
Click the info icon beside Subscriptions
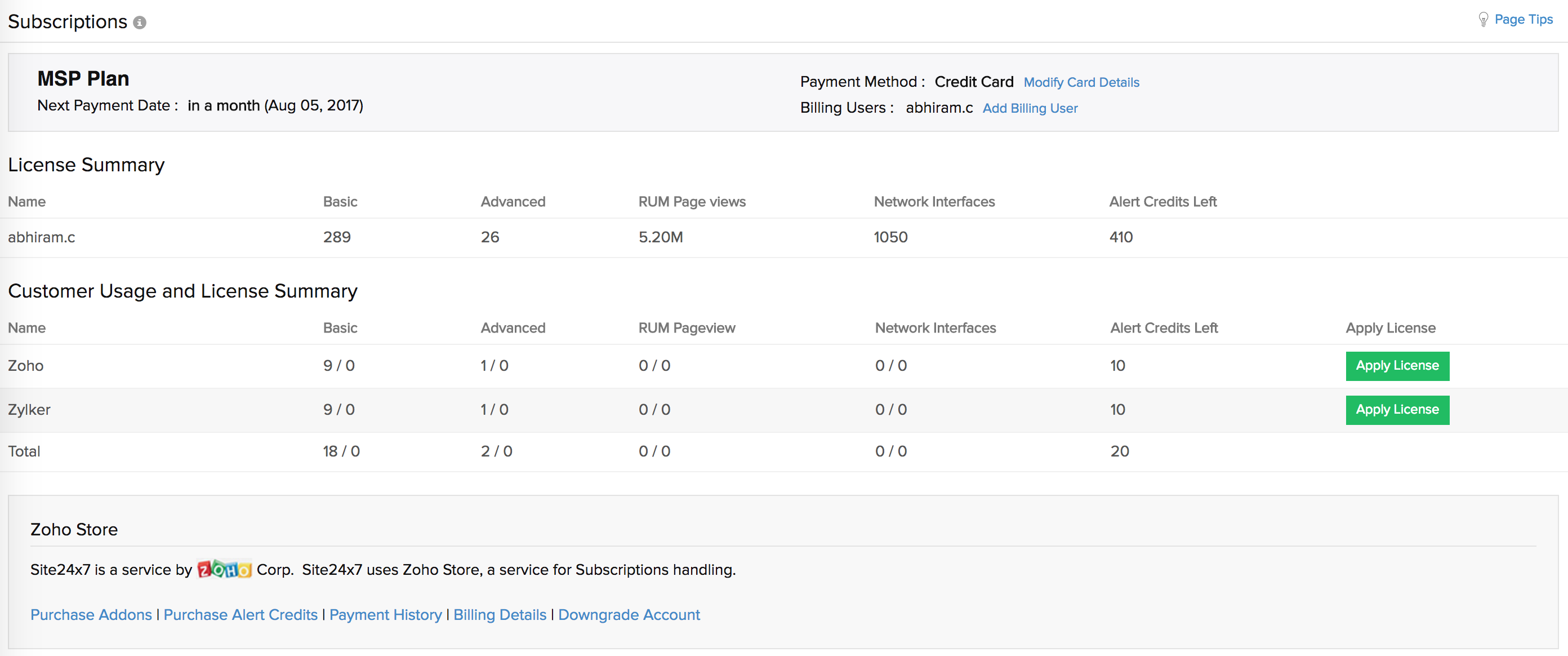click(x=139, y=23)
